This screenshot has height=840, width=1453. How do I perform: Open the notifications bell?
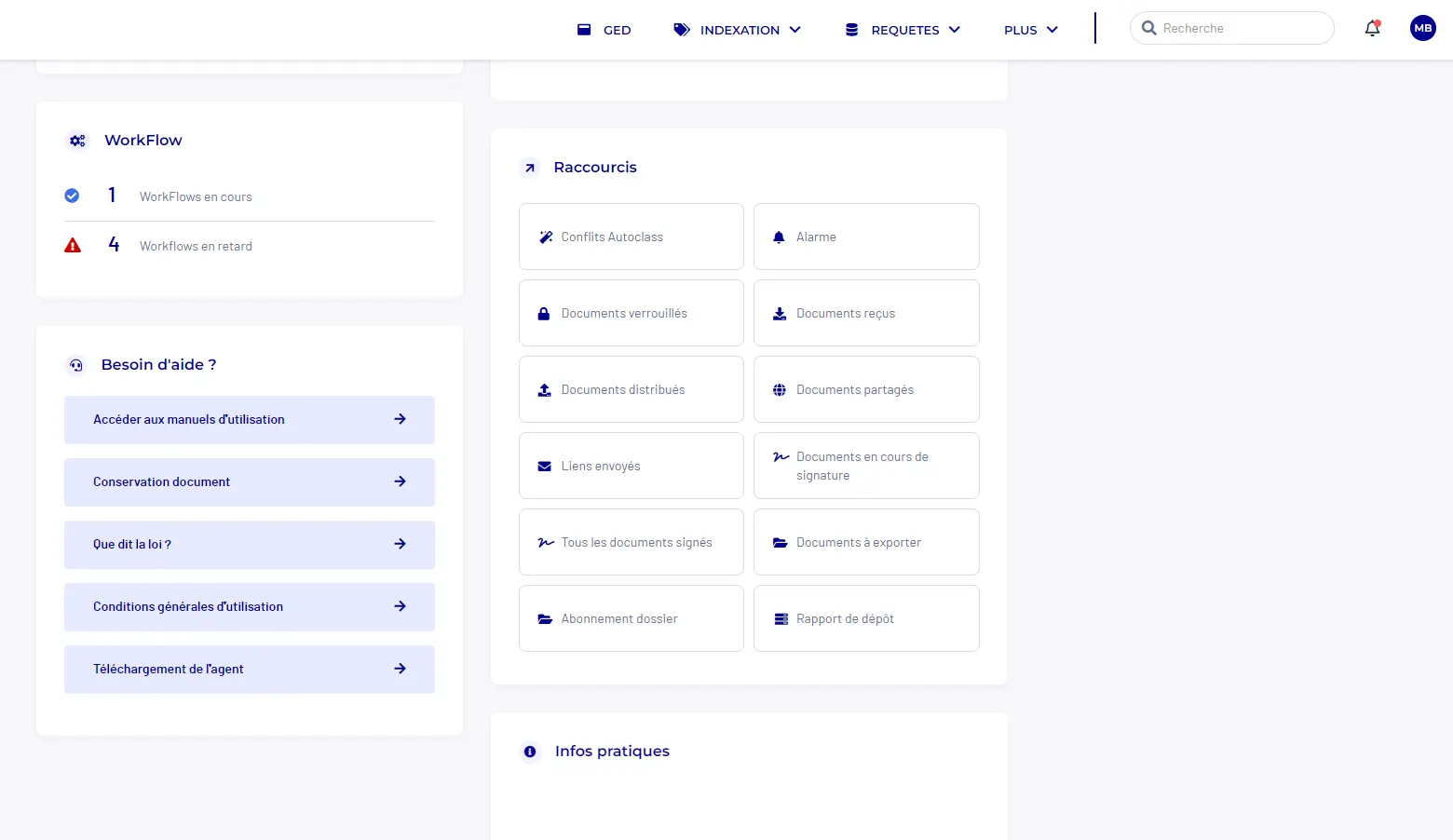point(1371,28)
